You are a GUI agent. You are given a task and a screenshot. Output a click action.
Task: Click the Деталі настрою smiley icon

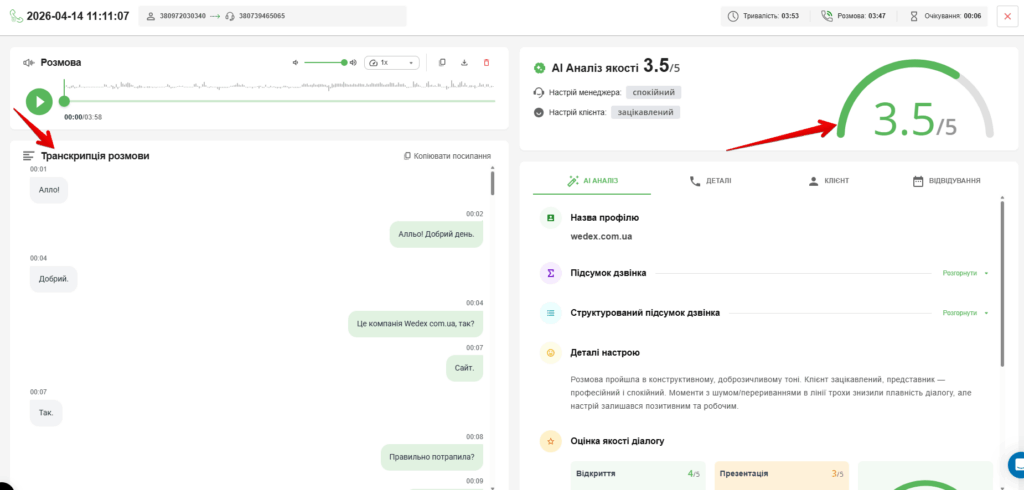pos(551,353)
